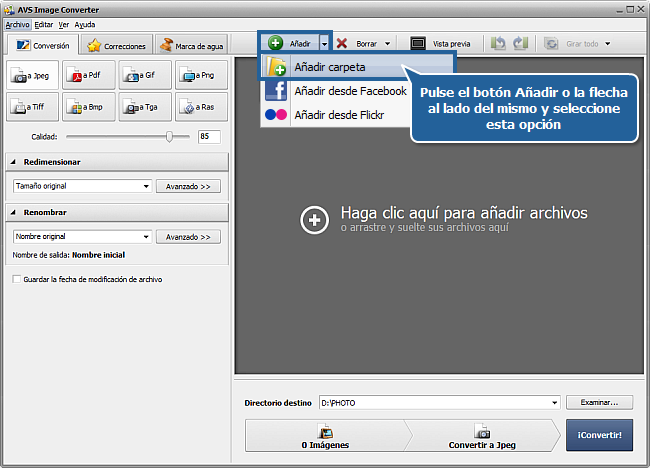This screenshot has height=468, width=650.
Task: Choose the 'a Tiff' format button
Action: point(32,107)
